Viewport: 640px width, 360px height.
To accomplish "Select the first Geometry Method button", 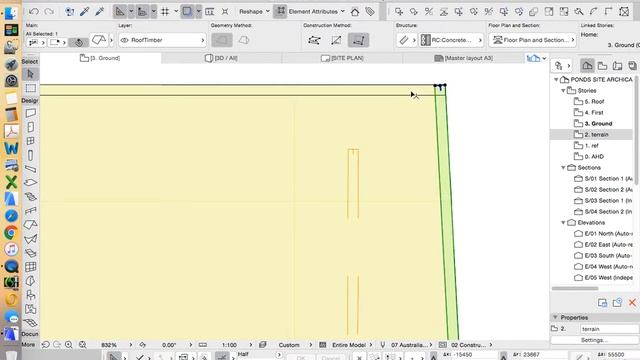I will pyautogui.click(x=222, y=40).
